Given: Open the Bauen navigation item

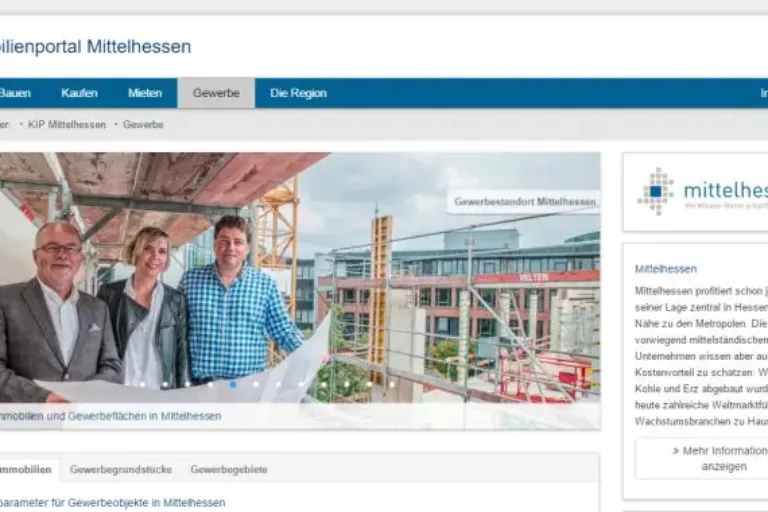Looking at the screenshot, I should click(15, 93).
